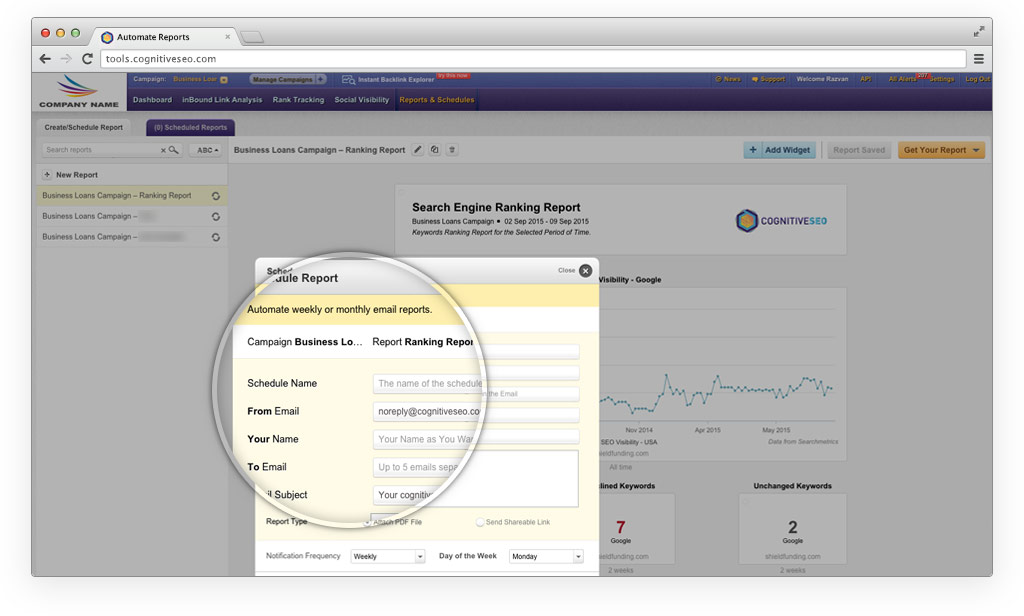Viewport: 1024px width, 616px height.
Task: Click the new tab button beside Automate Reports
Action: (252, 37)
